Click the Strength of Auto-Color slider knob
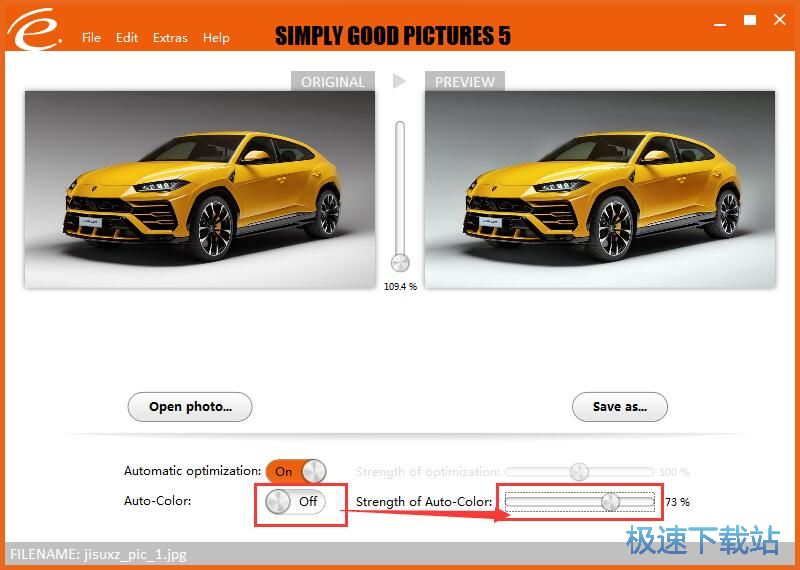Screen dimensions: 800x570 click(610, 502)
